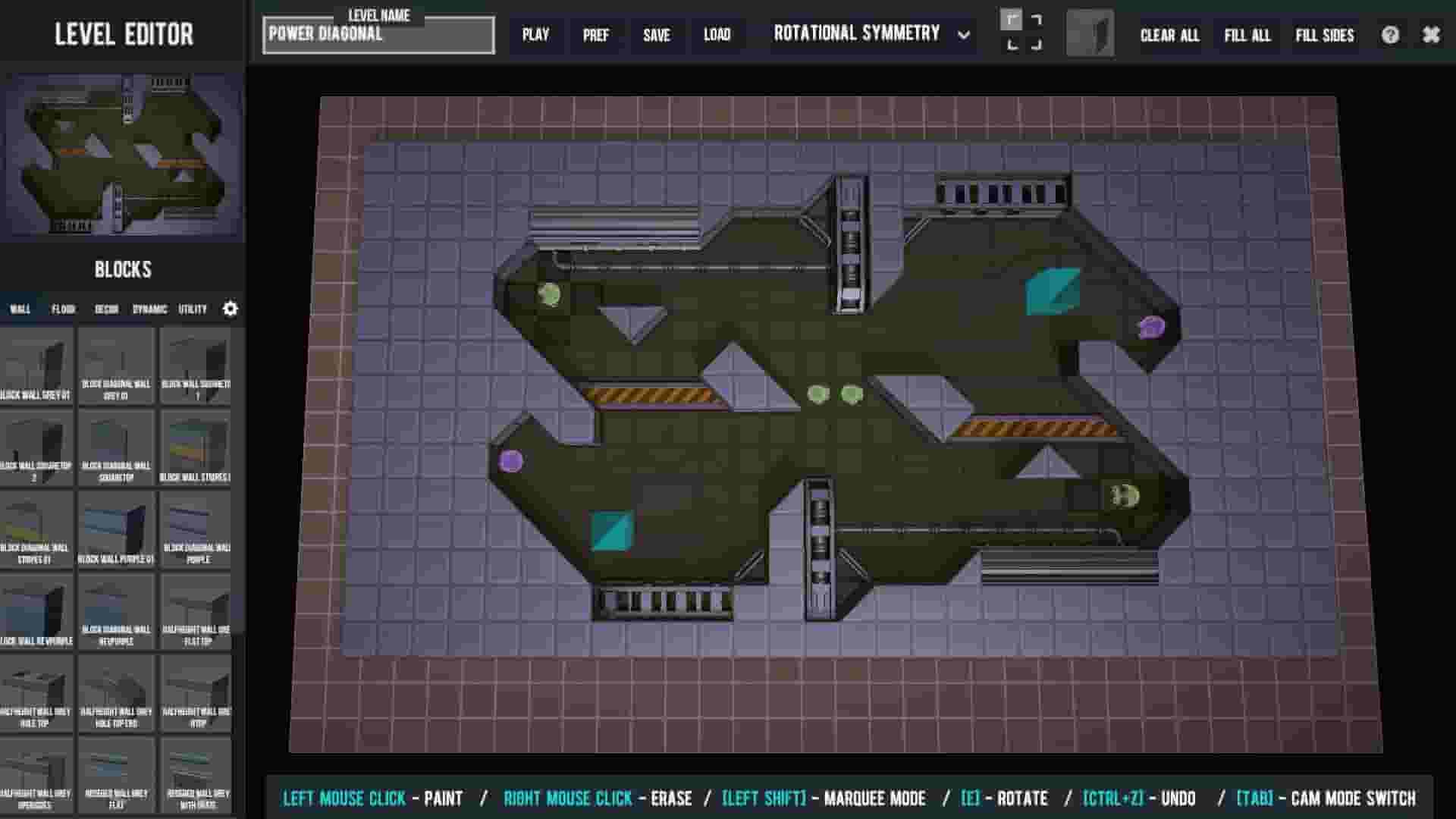Switch to the DYNAMIC blocks tab

[149, 309]
